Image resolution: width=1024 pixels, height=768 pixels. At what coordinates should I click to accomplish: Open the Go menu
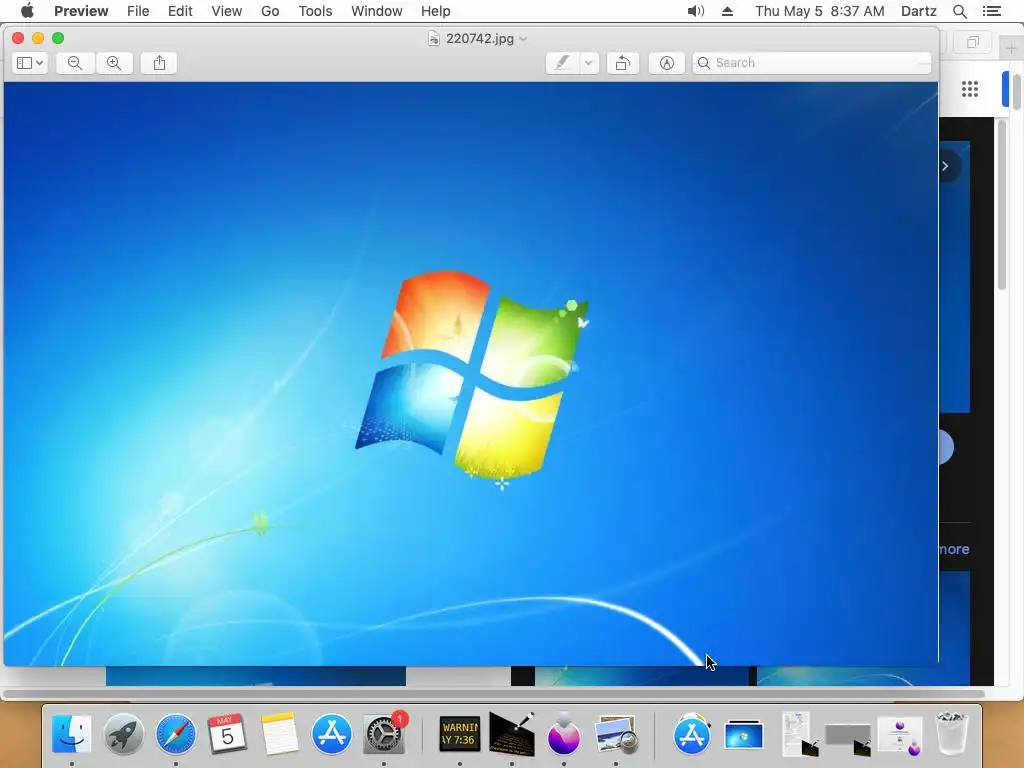point(270,11)
